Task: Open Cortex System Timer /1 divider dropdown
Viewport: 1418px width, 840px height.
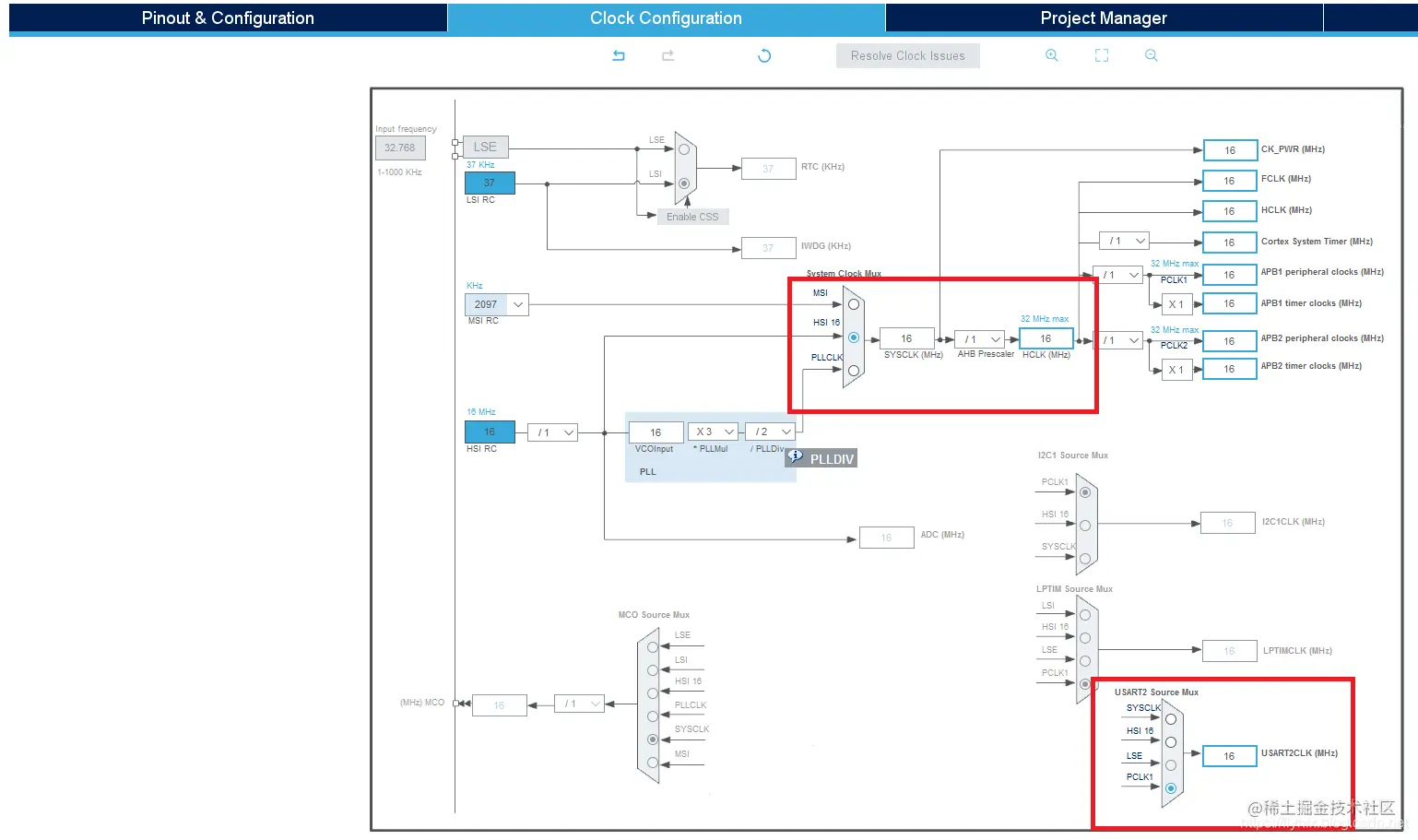Action: 1125,241
